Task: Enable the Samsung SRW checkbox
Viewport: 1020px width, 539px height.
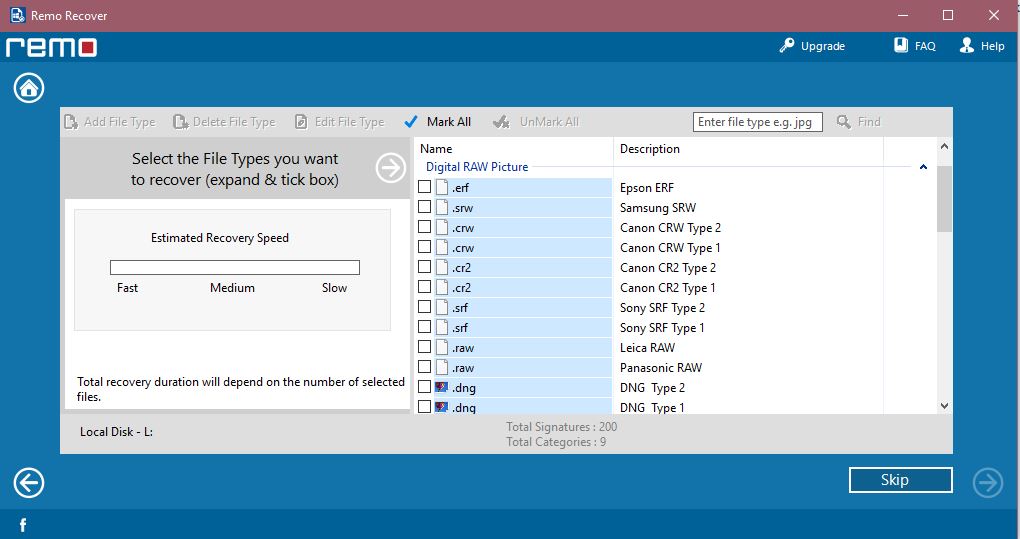Action: pos(425,207)
